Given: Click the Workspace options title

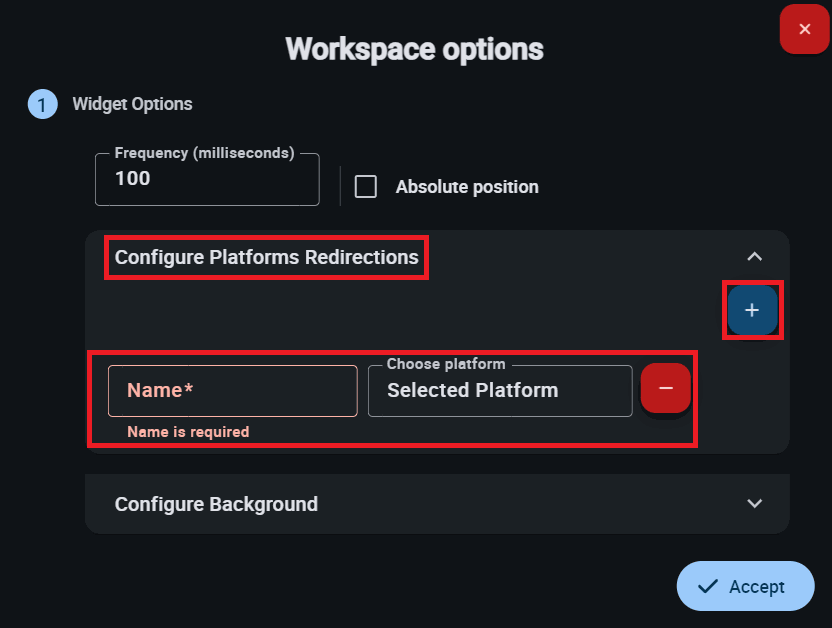Looking at the screenshot, I should 414,49.
